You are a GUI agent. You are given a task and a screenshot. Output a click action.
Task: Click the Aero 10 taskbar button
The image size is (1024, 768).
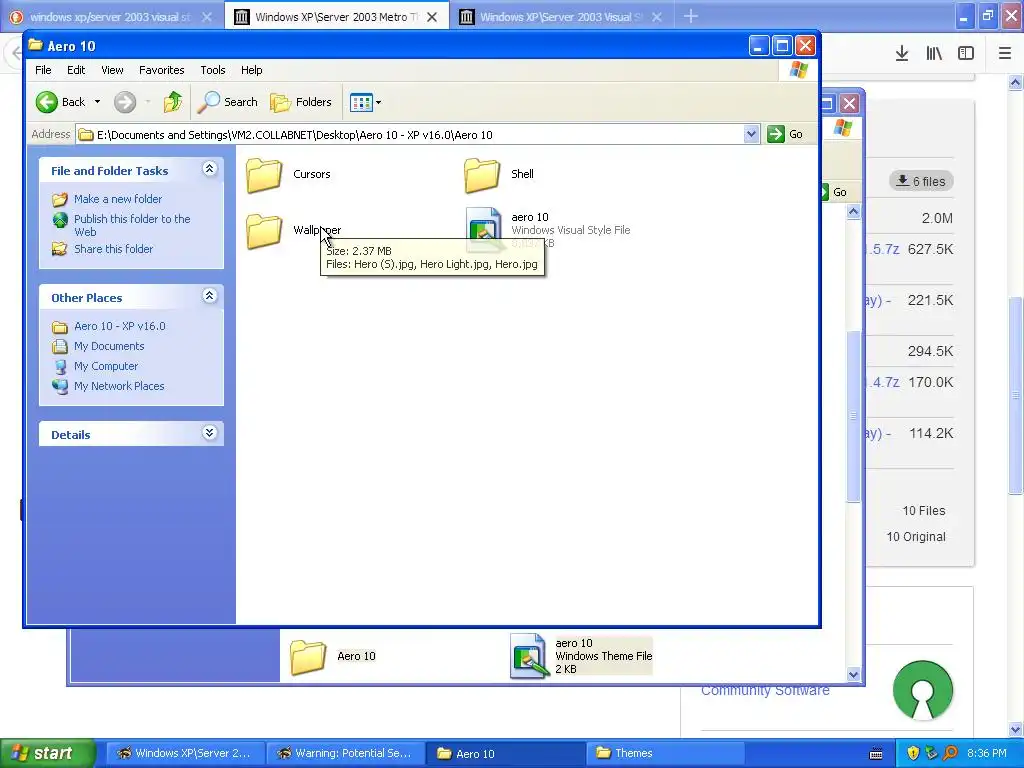[x=505, y=754]
